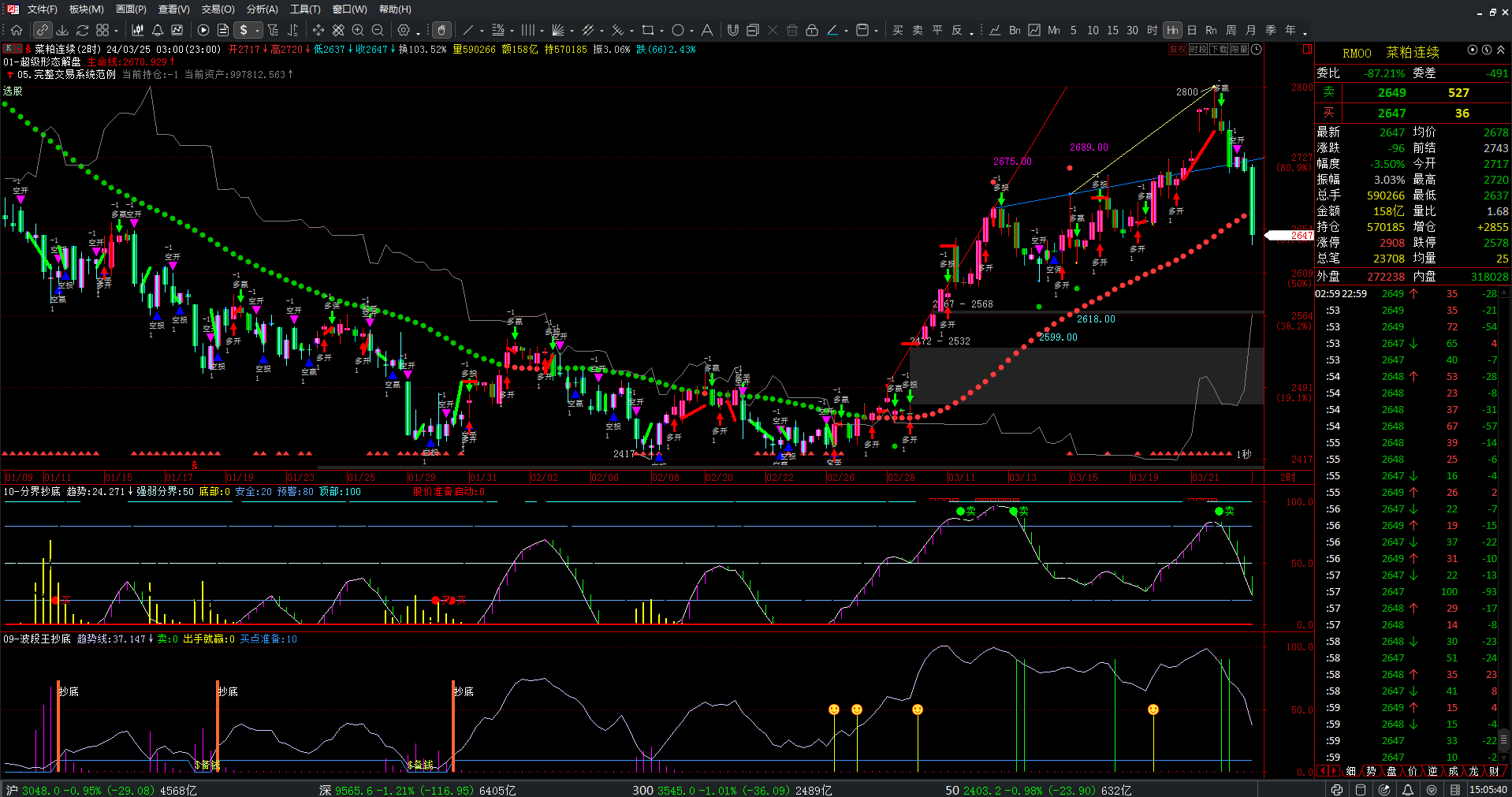
Task: Open the line color pen swatch
Action: pyautogui.click(x=832, y=30)
